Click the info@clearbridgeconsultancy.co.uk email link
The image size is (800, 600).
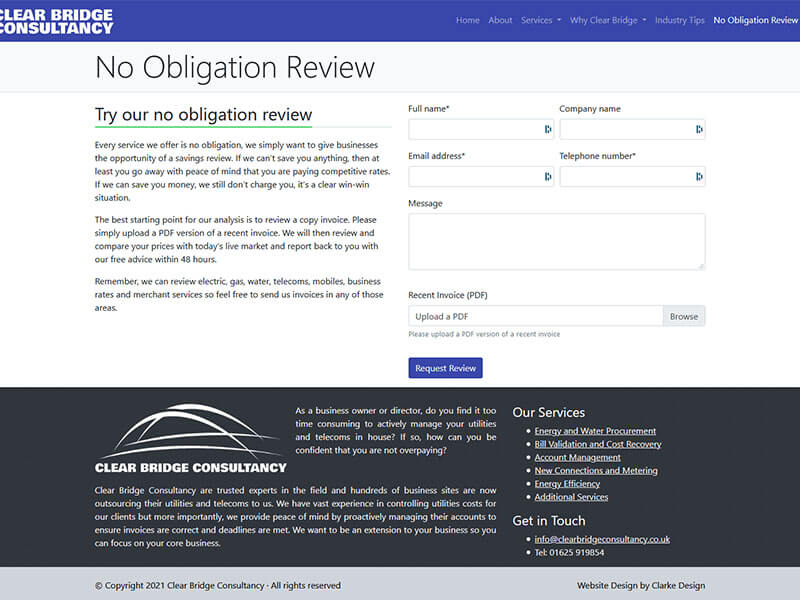(602, 539)
